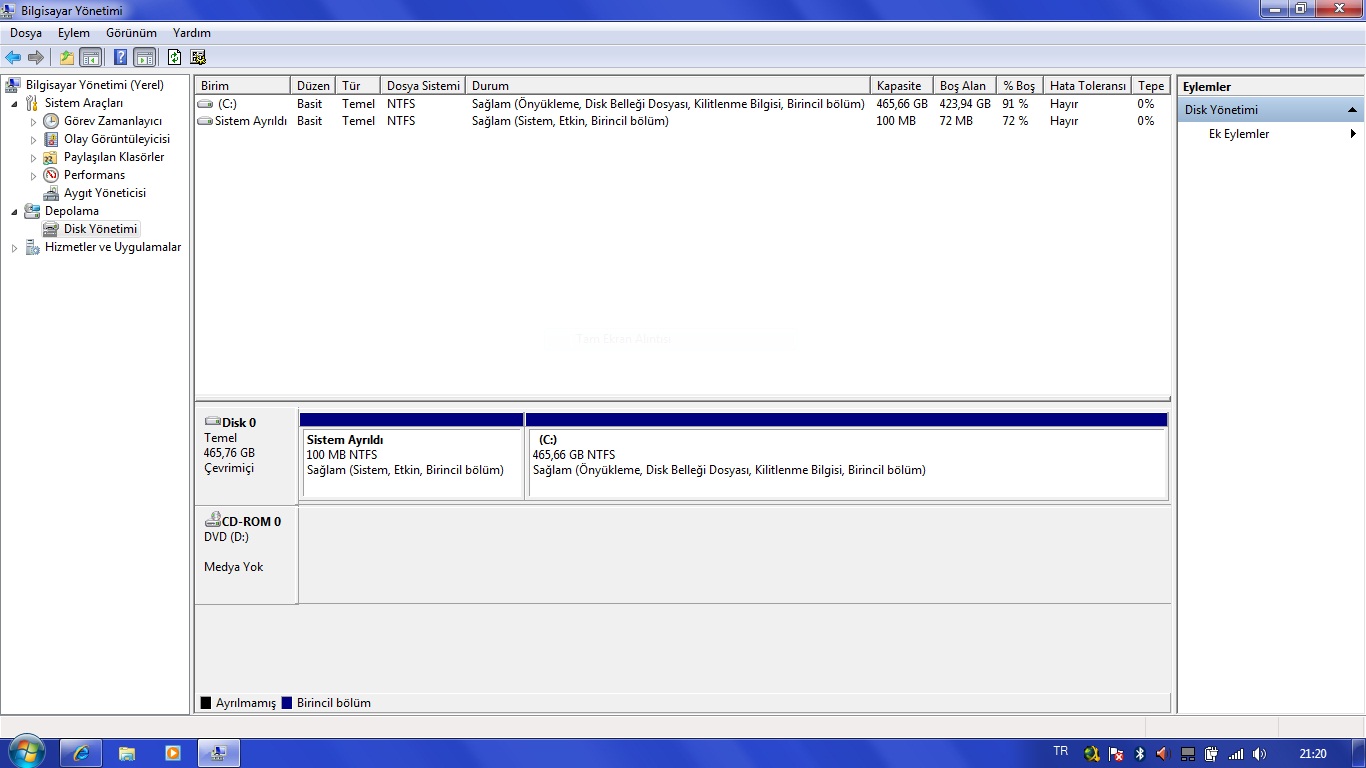
Task: Open Help with the question mark icon
Action: [x=120, y=57]
